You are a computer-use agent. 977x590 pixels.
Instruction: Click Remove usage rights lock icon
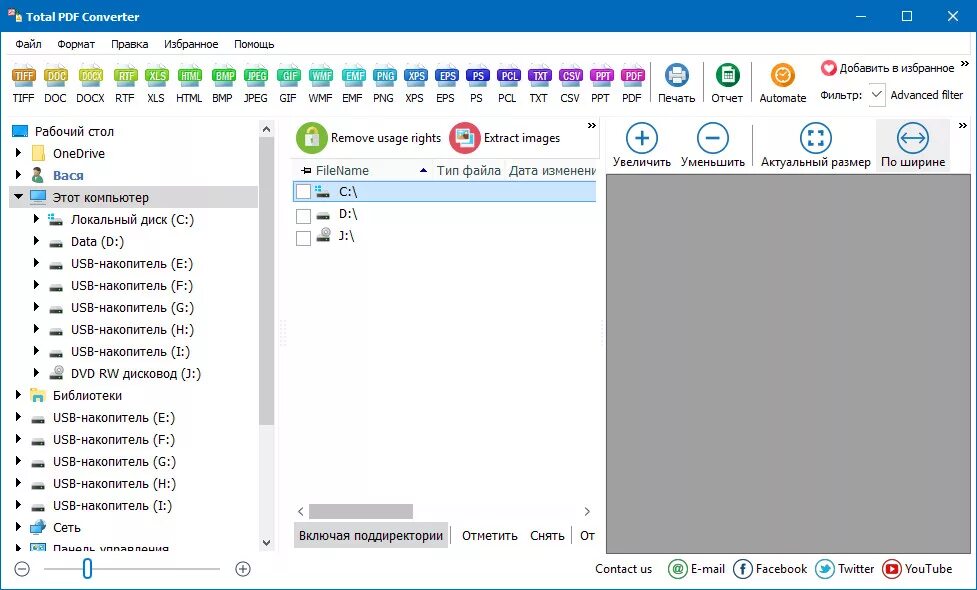coord(312,138)
